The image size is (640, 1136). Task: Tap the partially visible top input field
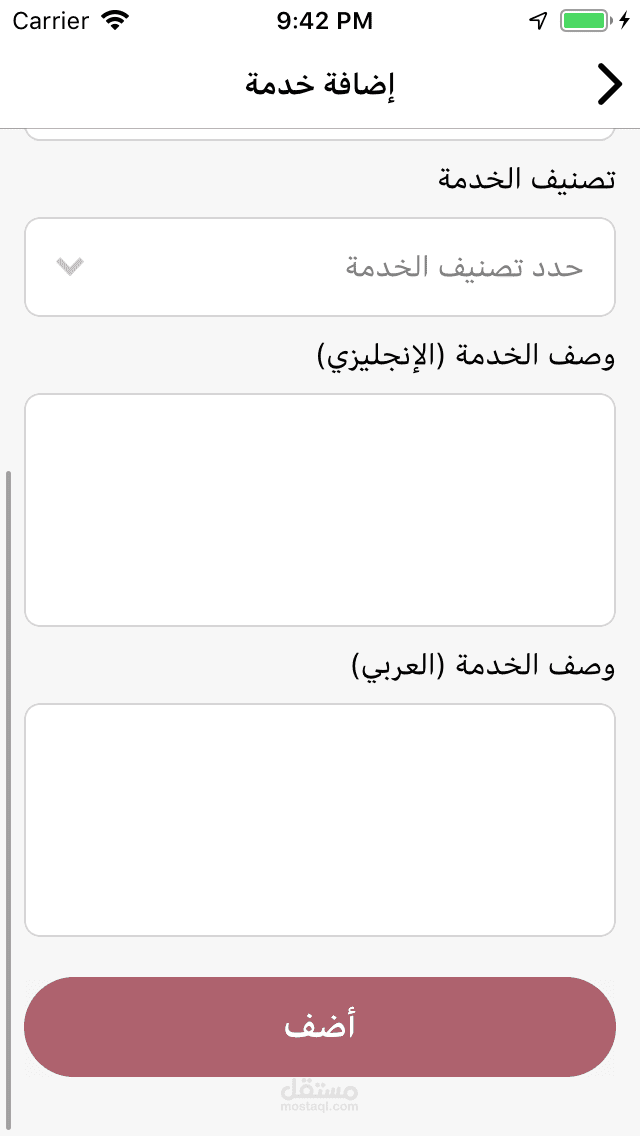click(x=320, y=134)
